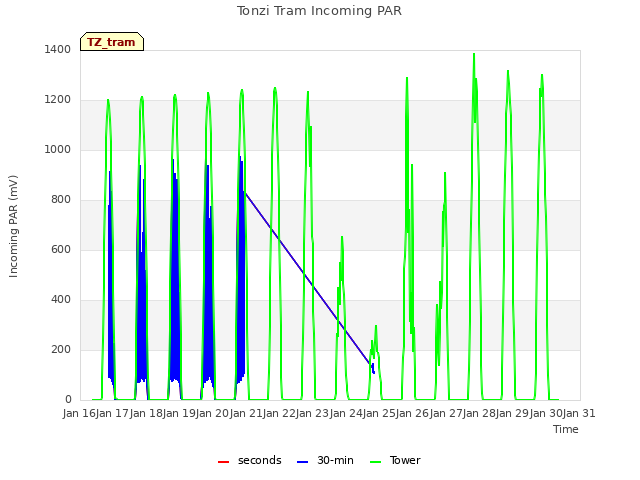Click the Time axis label
Screen dimensions: 640x480
click(566, 429)
